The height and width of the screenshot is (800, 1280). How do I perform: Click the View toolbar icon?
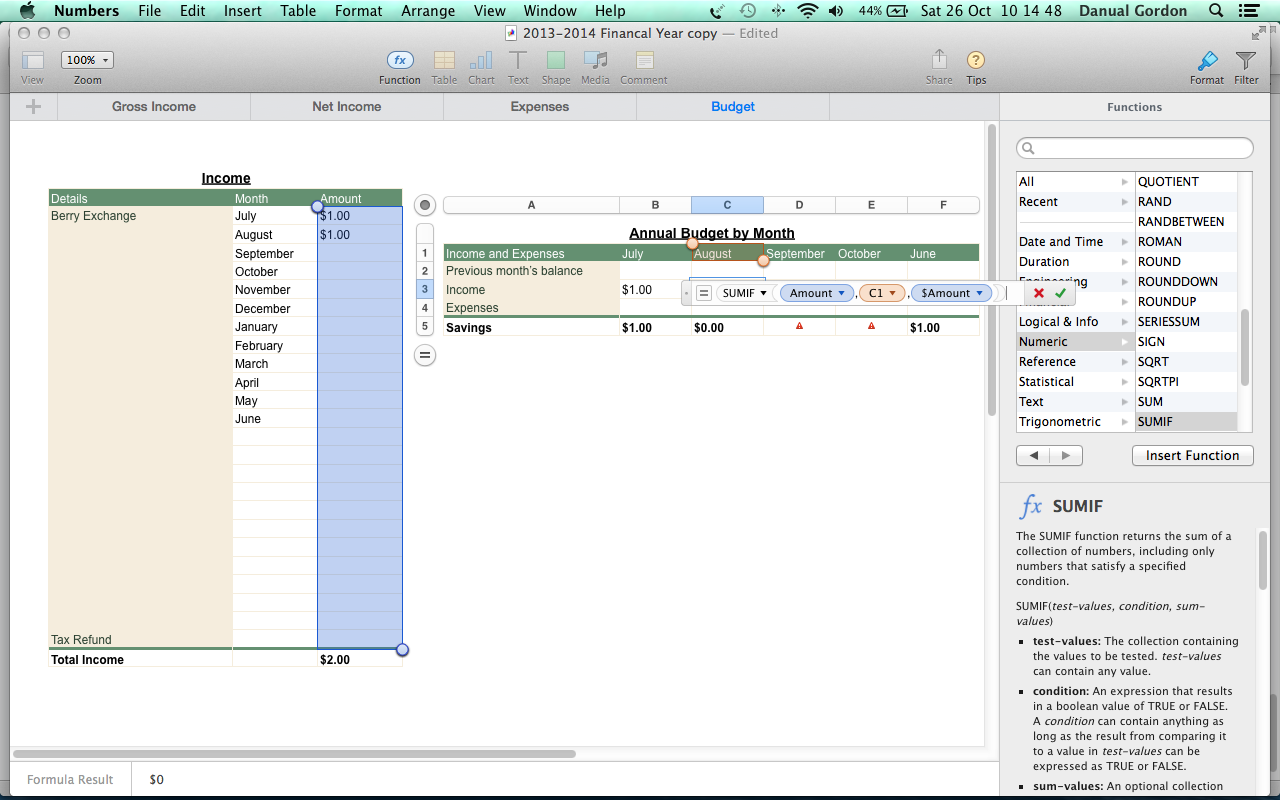point(32,61)
